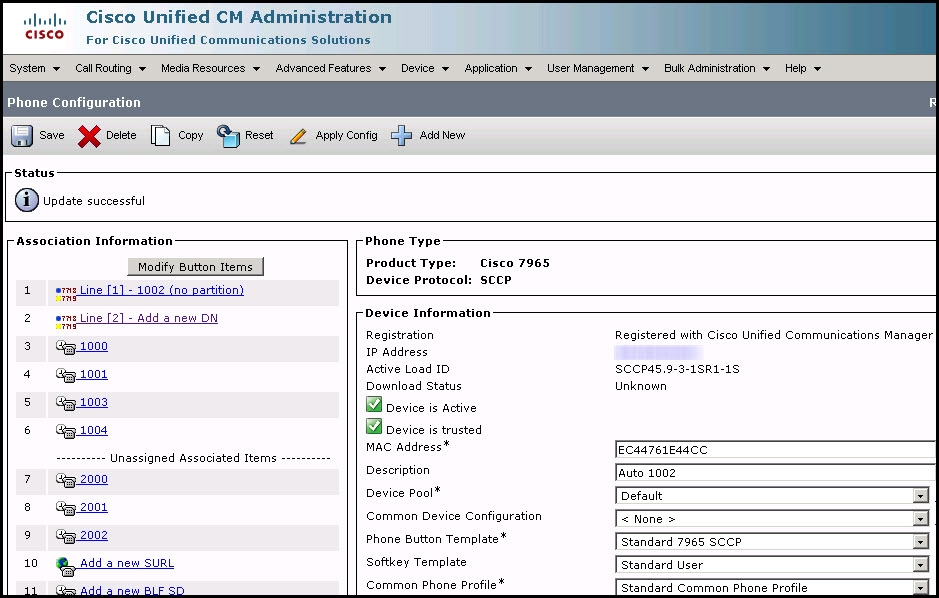
Task: Click the Copy label in the toolbar
Action: click(x=190, y=135)
